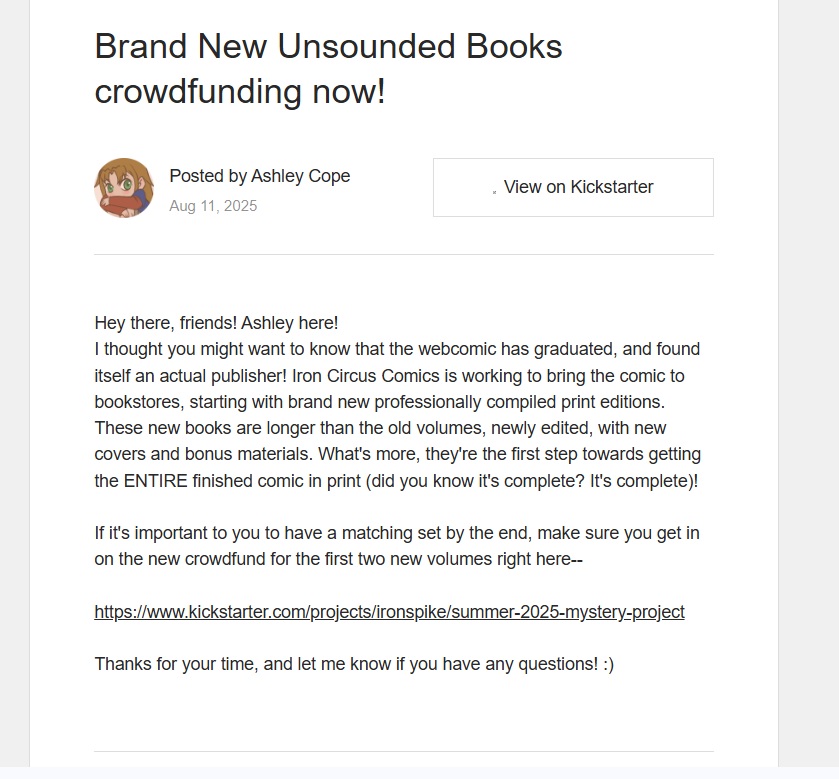This screenshot has height=779, width=839.
Task: Click the 'I thought you might want to know' line
Action: [396, 350]
